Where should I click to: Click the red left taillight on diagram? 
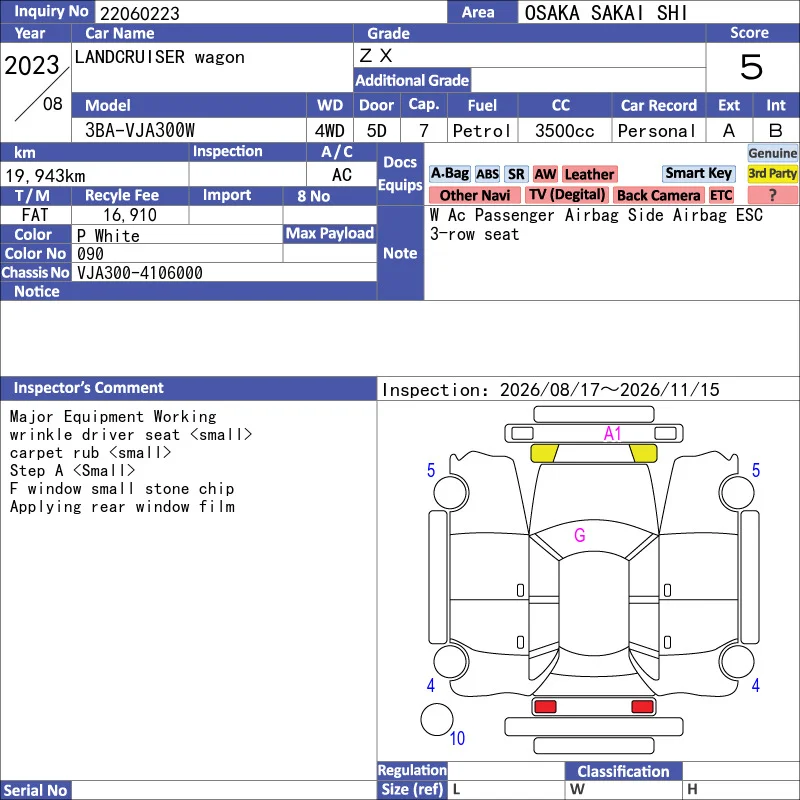[x=545, y=707]
